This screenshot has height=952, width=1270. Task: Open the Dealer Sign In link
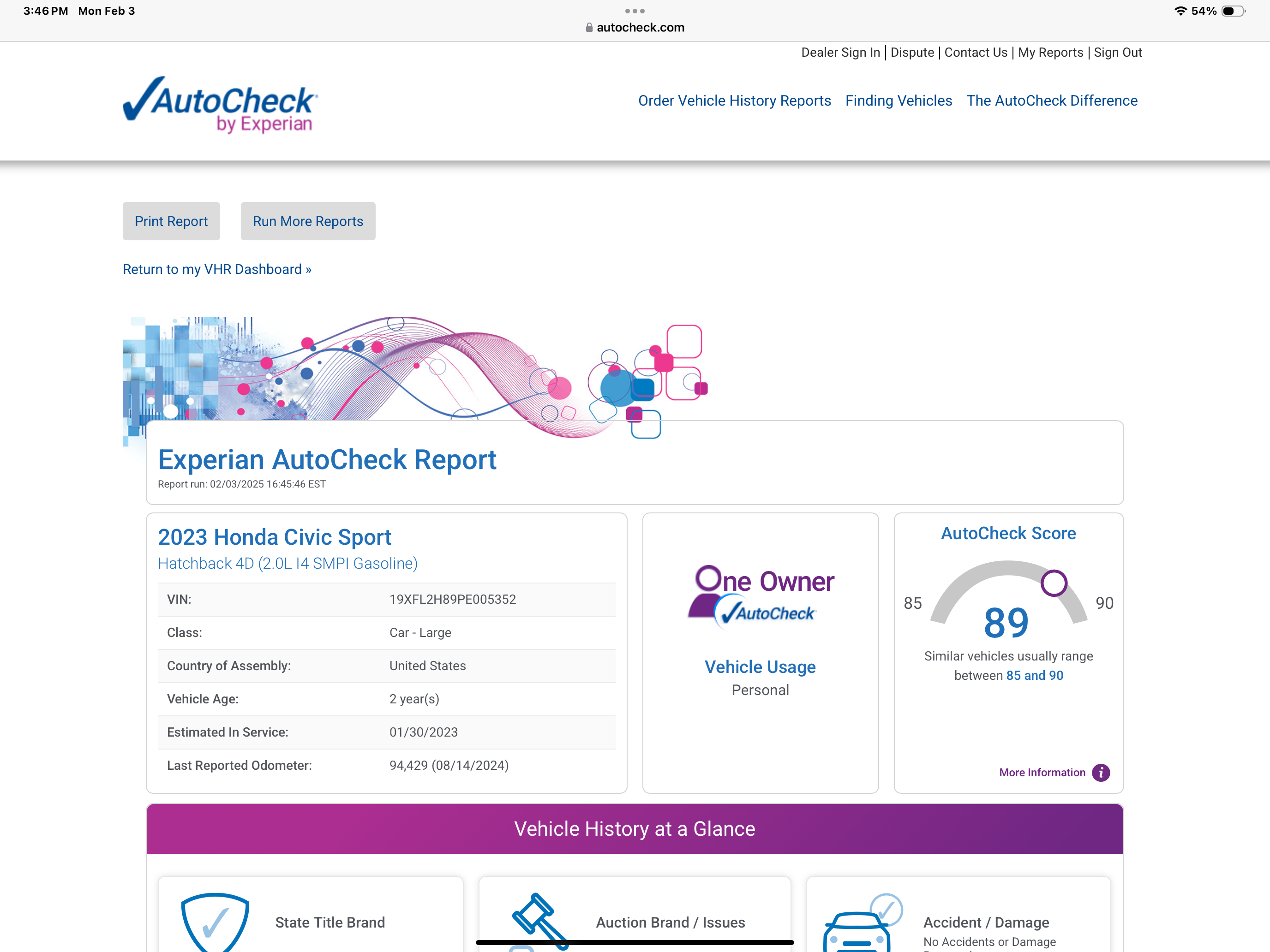pyautogui.click(x=840, y=52)
